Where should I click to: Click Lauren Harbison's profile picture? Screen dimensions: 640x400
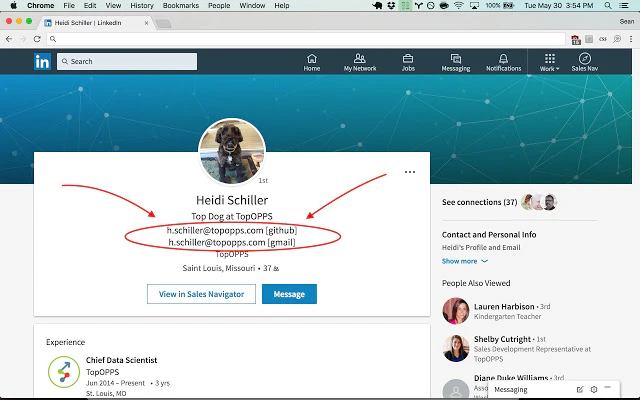pyautogui.click(x=456, y=311)
